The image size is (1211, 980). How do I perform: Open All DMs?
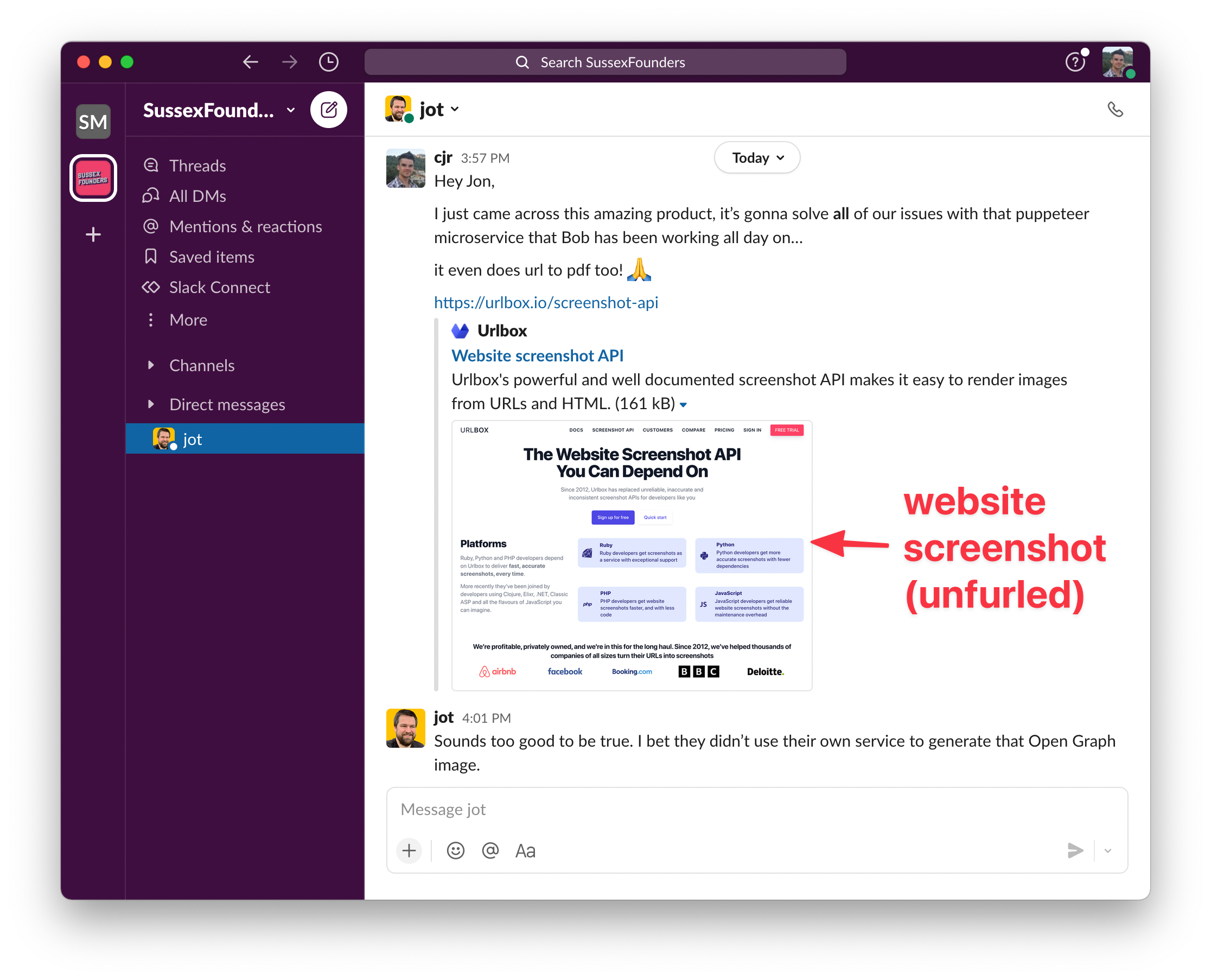150,195
